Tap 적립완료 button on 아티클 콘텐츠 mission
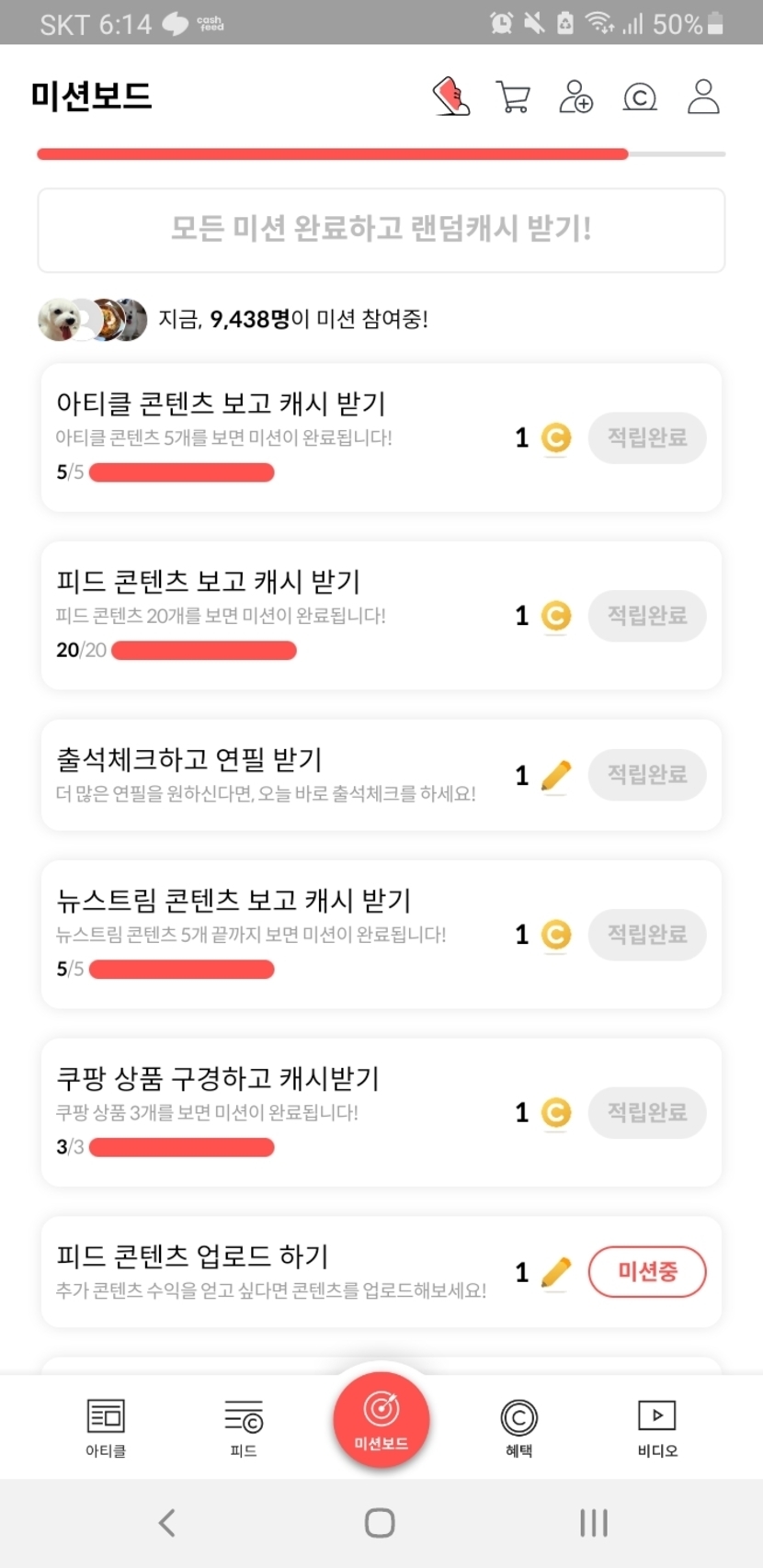This screenshot has width=763, height=1568. click(647, 437)
